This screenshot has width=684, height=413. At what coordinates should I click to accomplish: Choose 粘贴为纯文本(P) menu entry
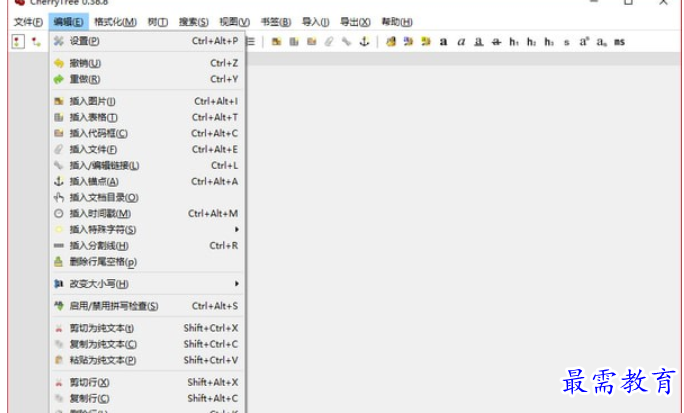tap(147, 360)
